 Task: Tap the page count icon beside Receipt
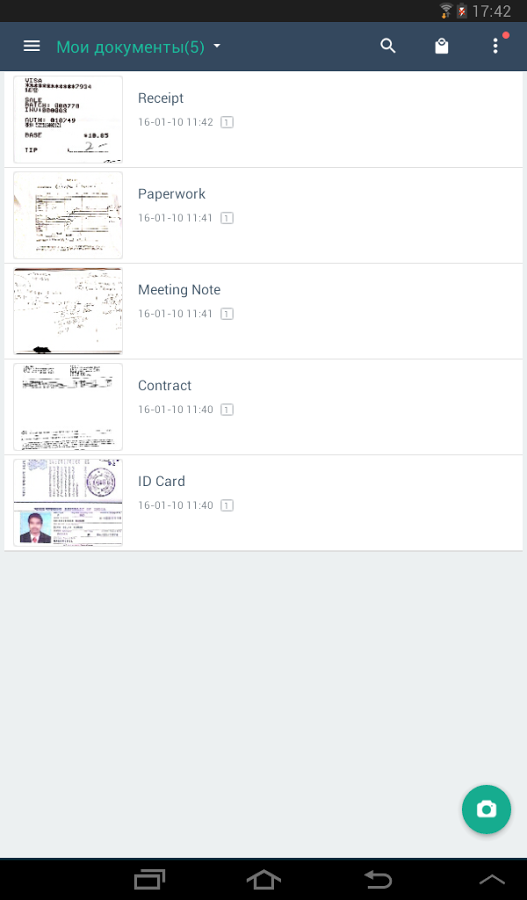(227, 122)
